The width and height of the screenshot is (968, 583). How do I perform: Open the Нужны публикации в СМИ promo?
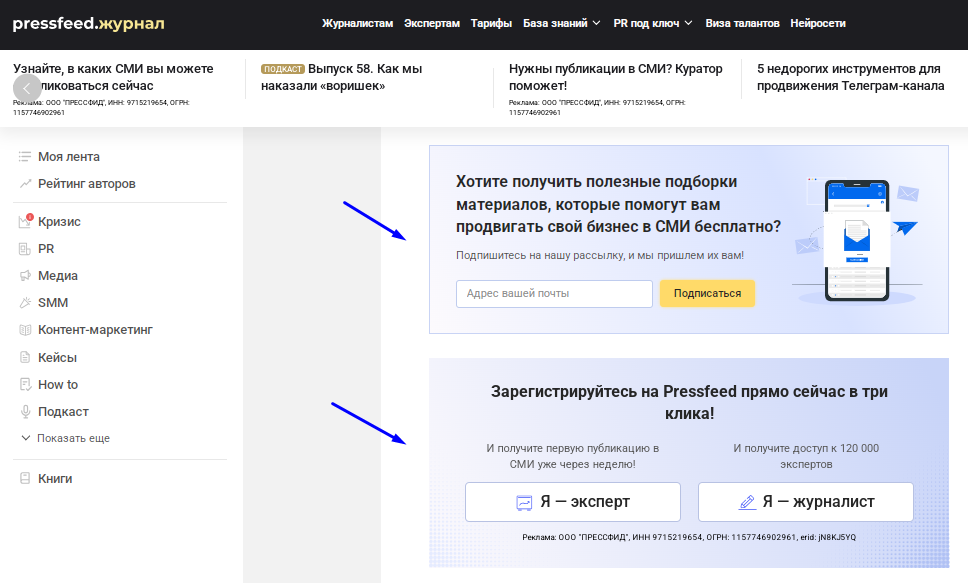[615, 77]
